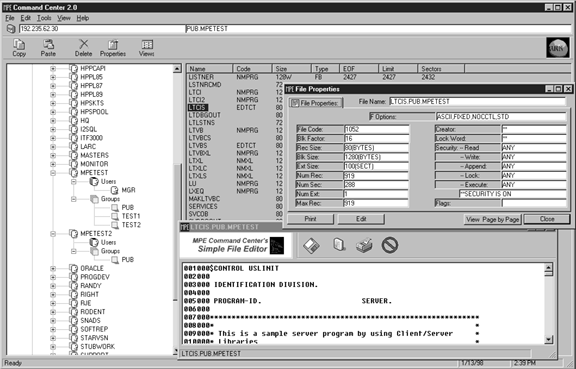Click the MPETEST Users folder icon
The image size is (576, 369).
pyautogui.click(x=94, y=181)
